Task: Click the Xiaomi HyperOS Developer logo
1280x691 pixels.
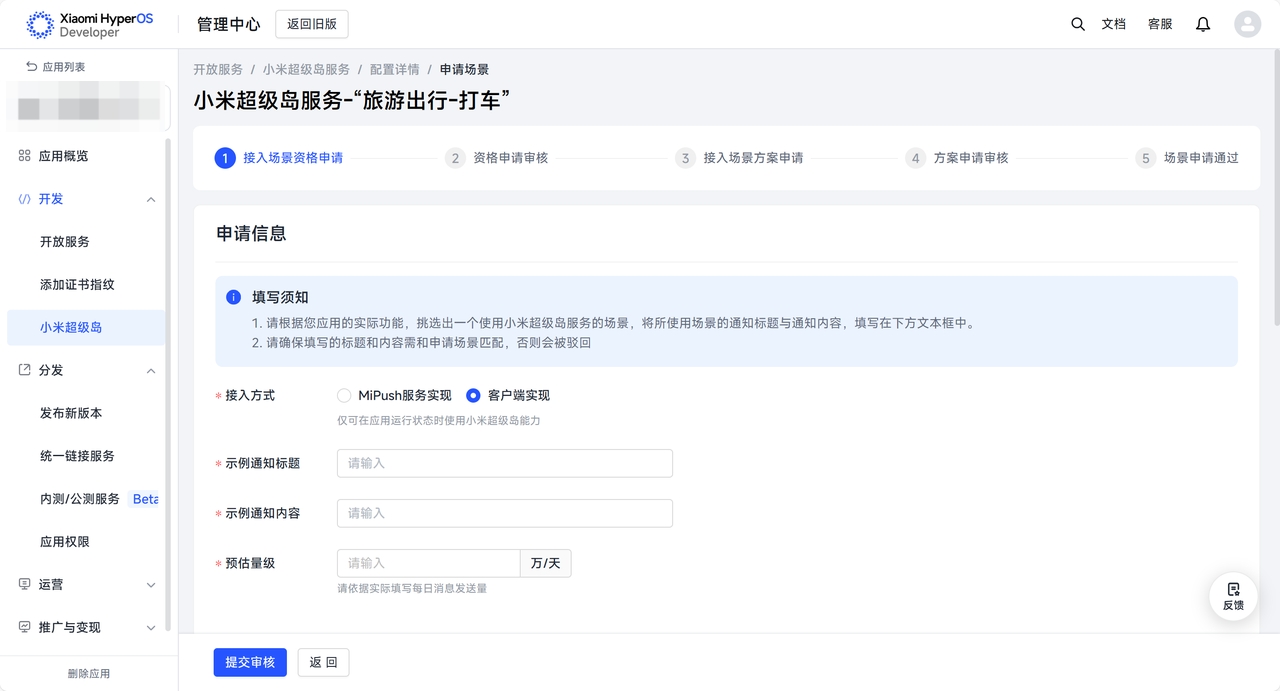Action: [x=90, y=25]
